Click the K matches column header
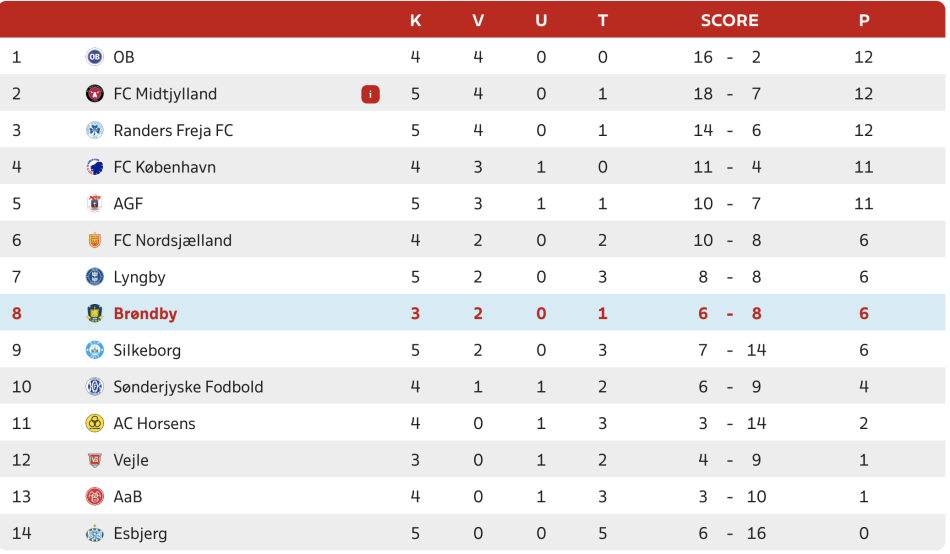This screenshot has height=554, width=950. [415, 21]
